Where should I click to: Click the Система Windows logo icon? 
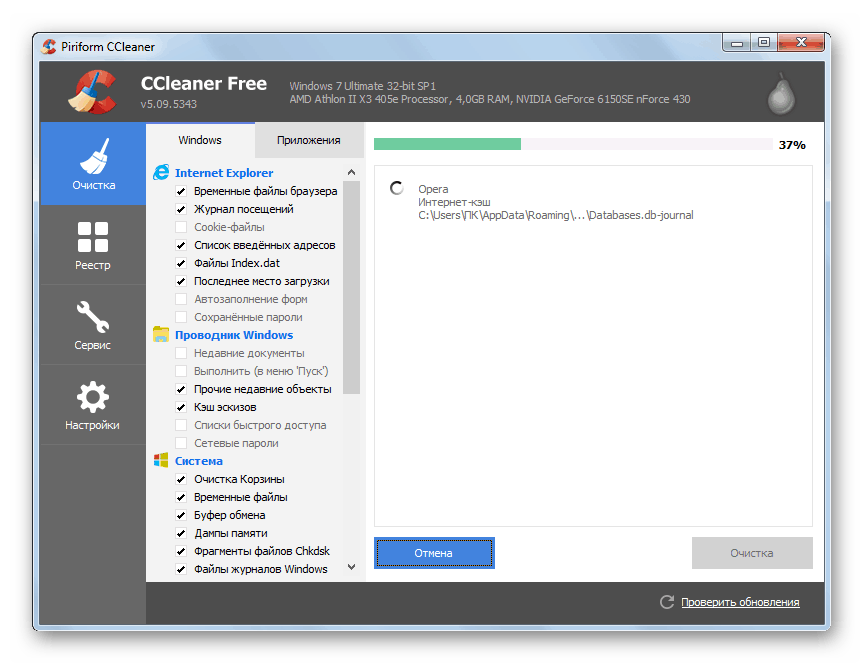click(161, 460)
